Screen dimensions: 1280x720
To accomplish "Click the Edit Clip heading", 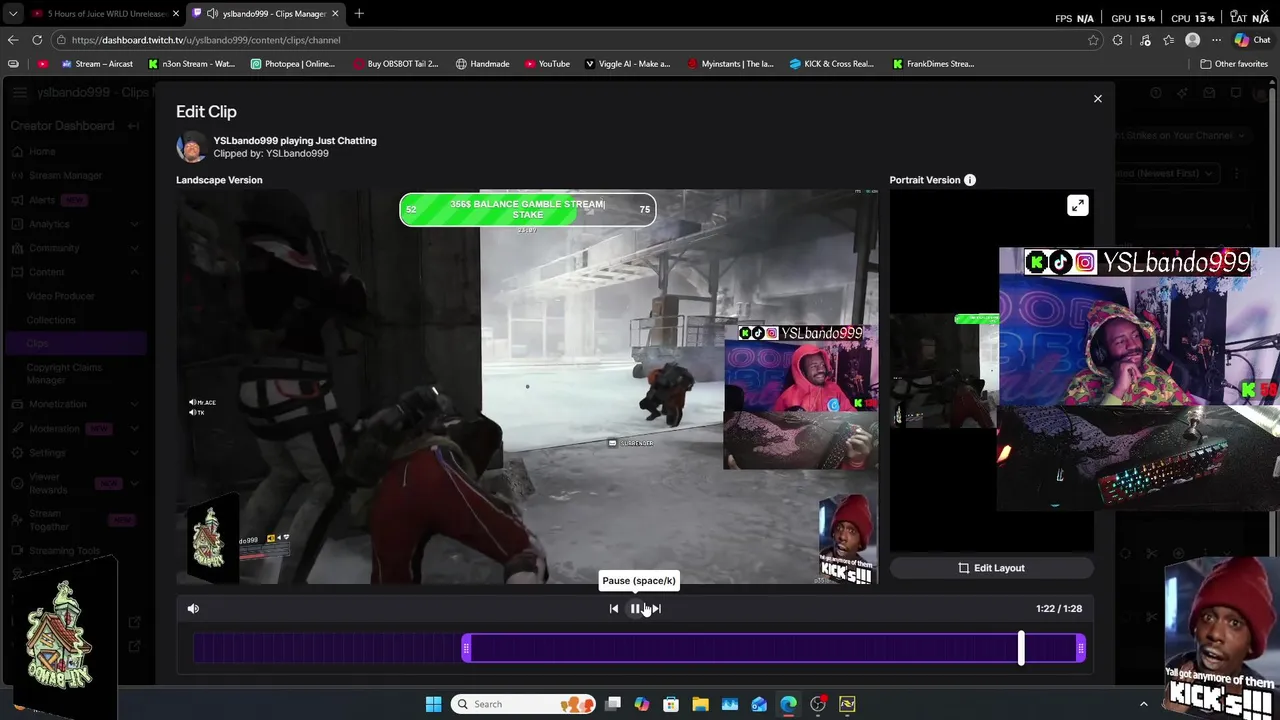I will (206, 112).
